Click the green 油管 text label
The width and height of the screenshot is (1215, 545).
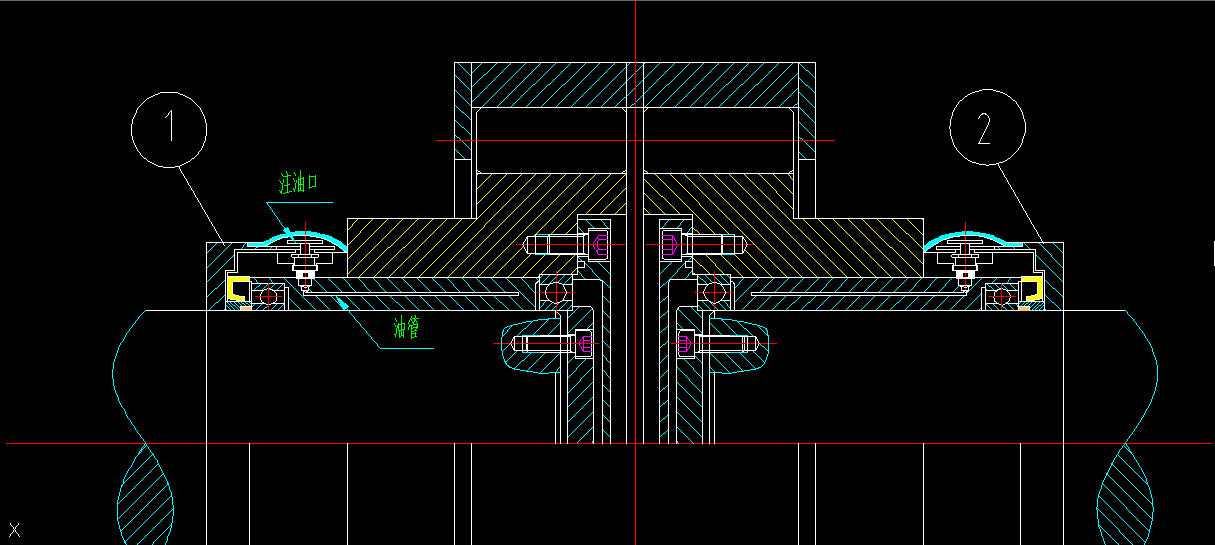(407, 327)
